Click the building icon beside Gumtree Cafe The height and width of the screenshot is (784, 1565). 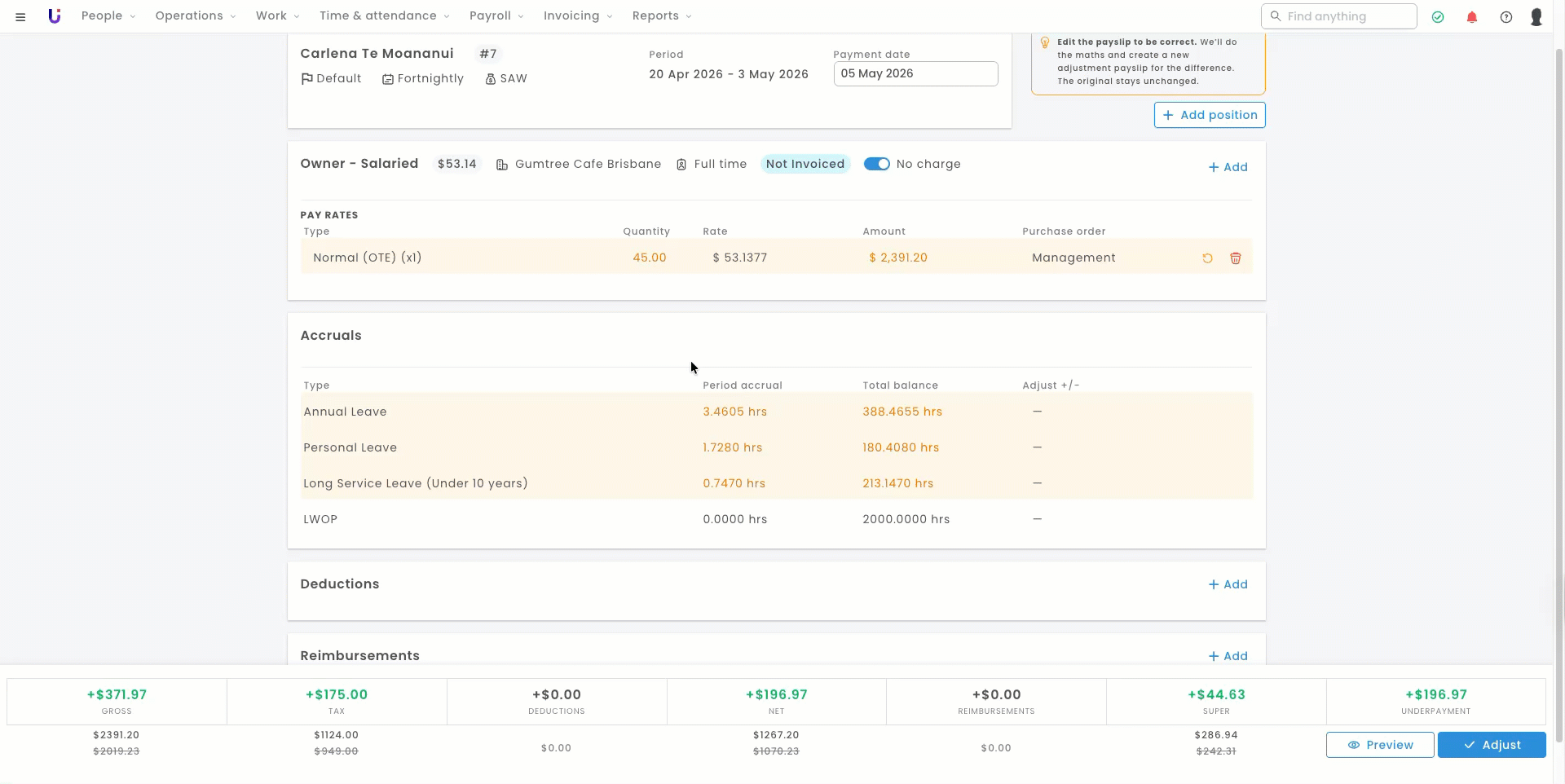point(502,165)
